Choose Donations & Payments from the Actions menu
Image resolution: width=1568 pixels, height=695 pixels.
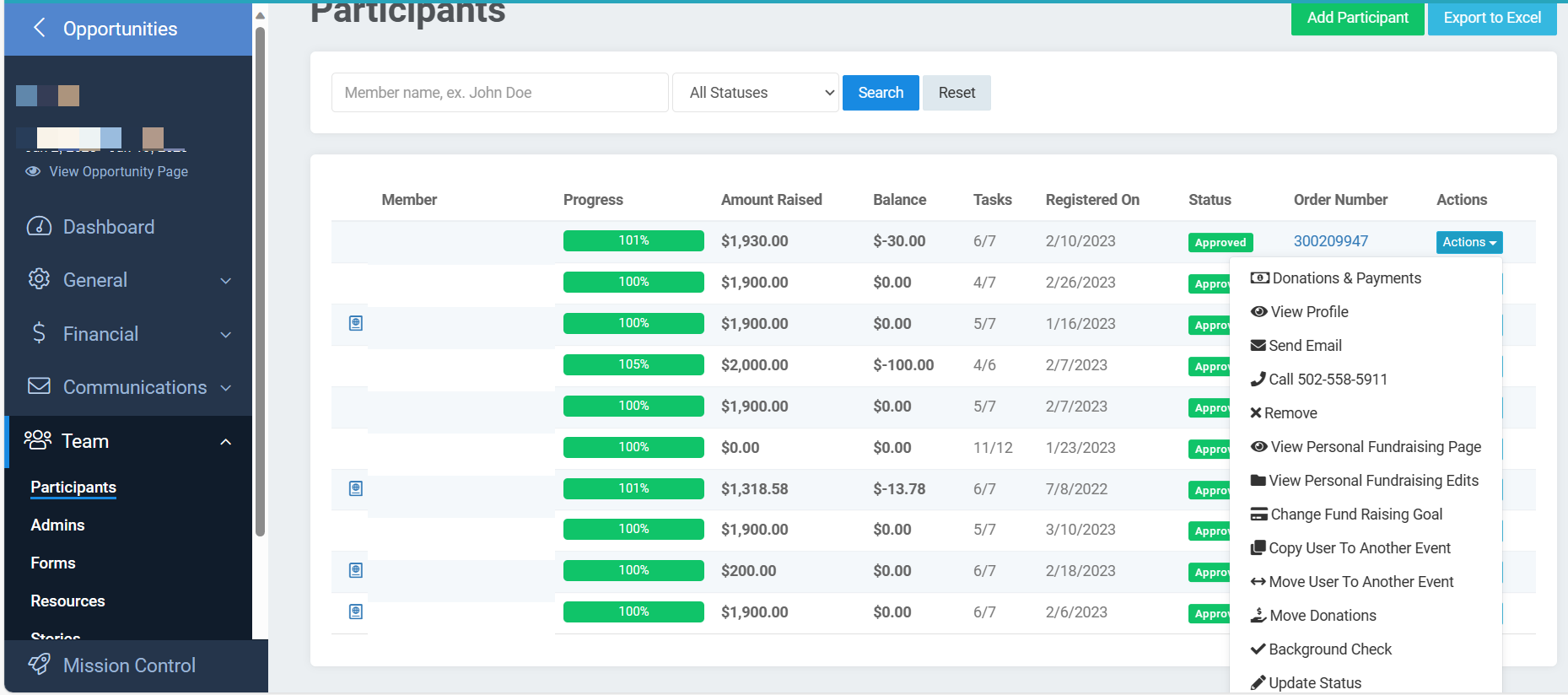pyautogui.click(x=1336, y=278)
